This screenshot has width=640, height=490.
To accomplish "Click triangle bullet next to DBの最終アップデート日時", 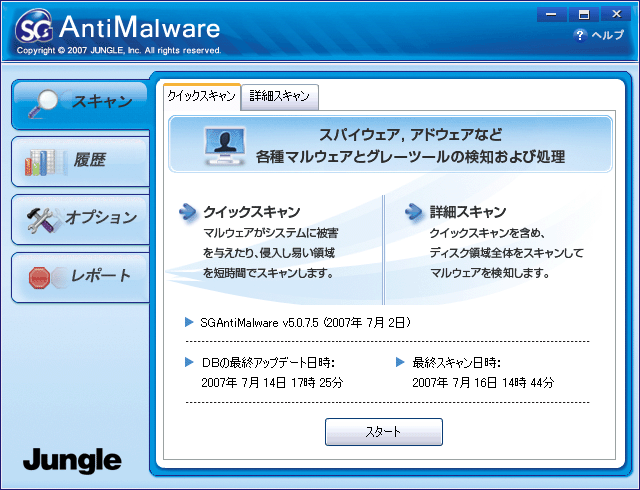I will [189, 362].
